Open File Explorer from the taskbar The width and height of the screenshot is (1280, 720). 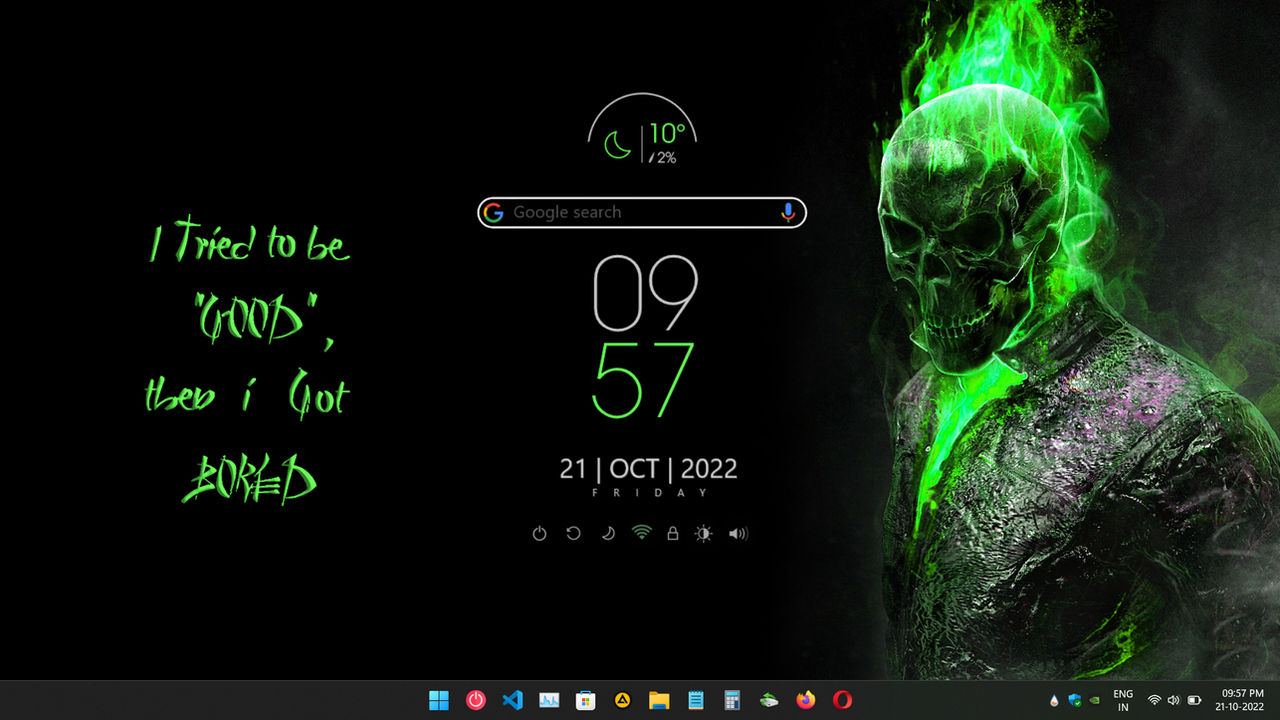point(659,700)
